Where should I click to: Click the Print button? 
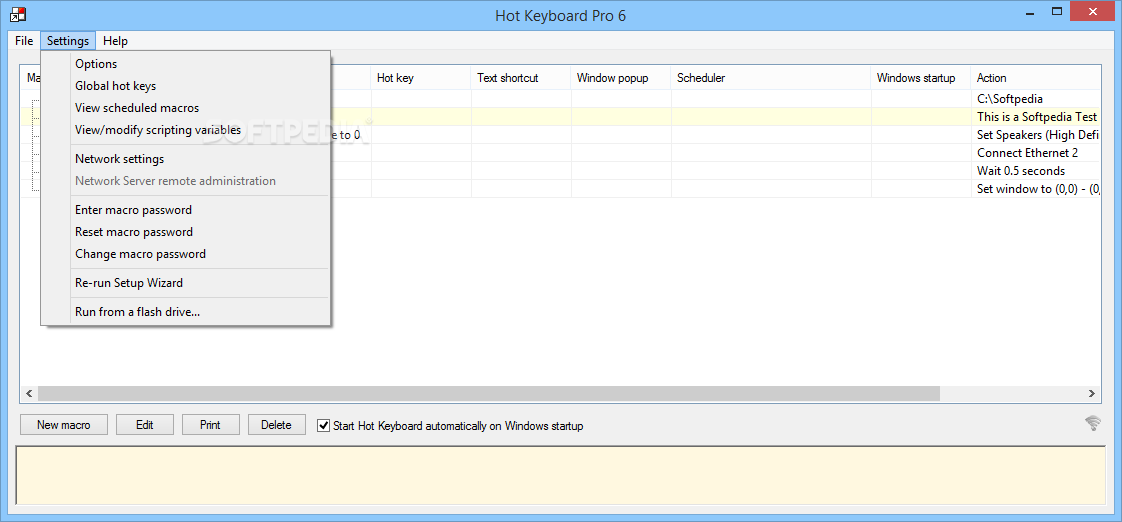[210, 425]
